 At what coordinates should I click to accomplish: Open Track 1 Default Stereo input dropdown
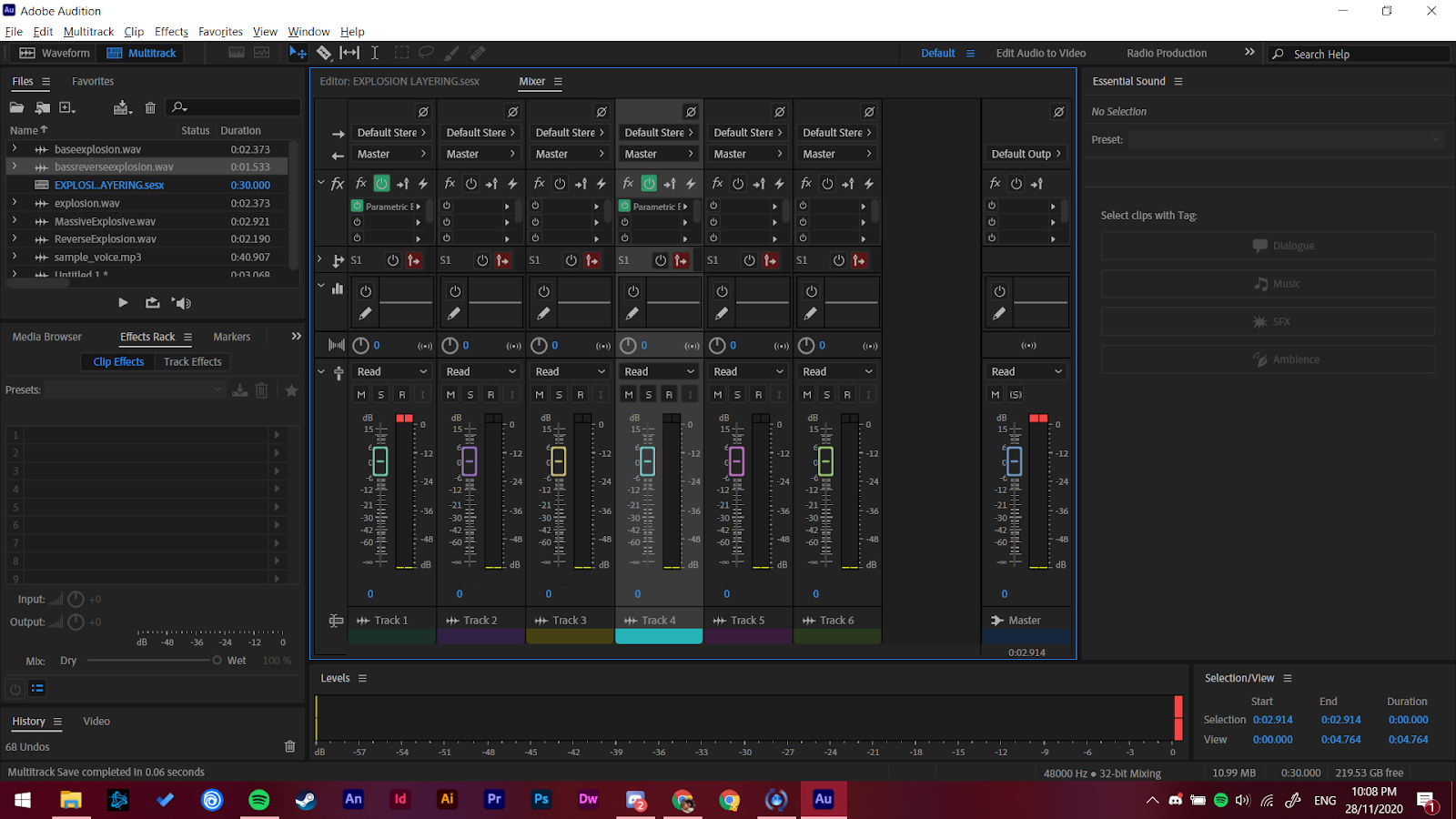391,133
